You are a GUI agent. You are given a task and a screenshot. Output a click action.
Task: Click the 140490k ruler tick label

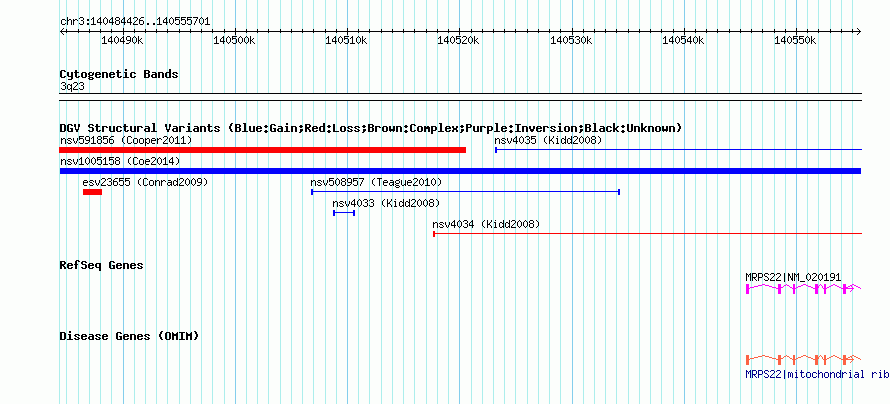(x=122, y=41)
